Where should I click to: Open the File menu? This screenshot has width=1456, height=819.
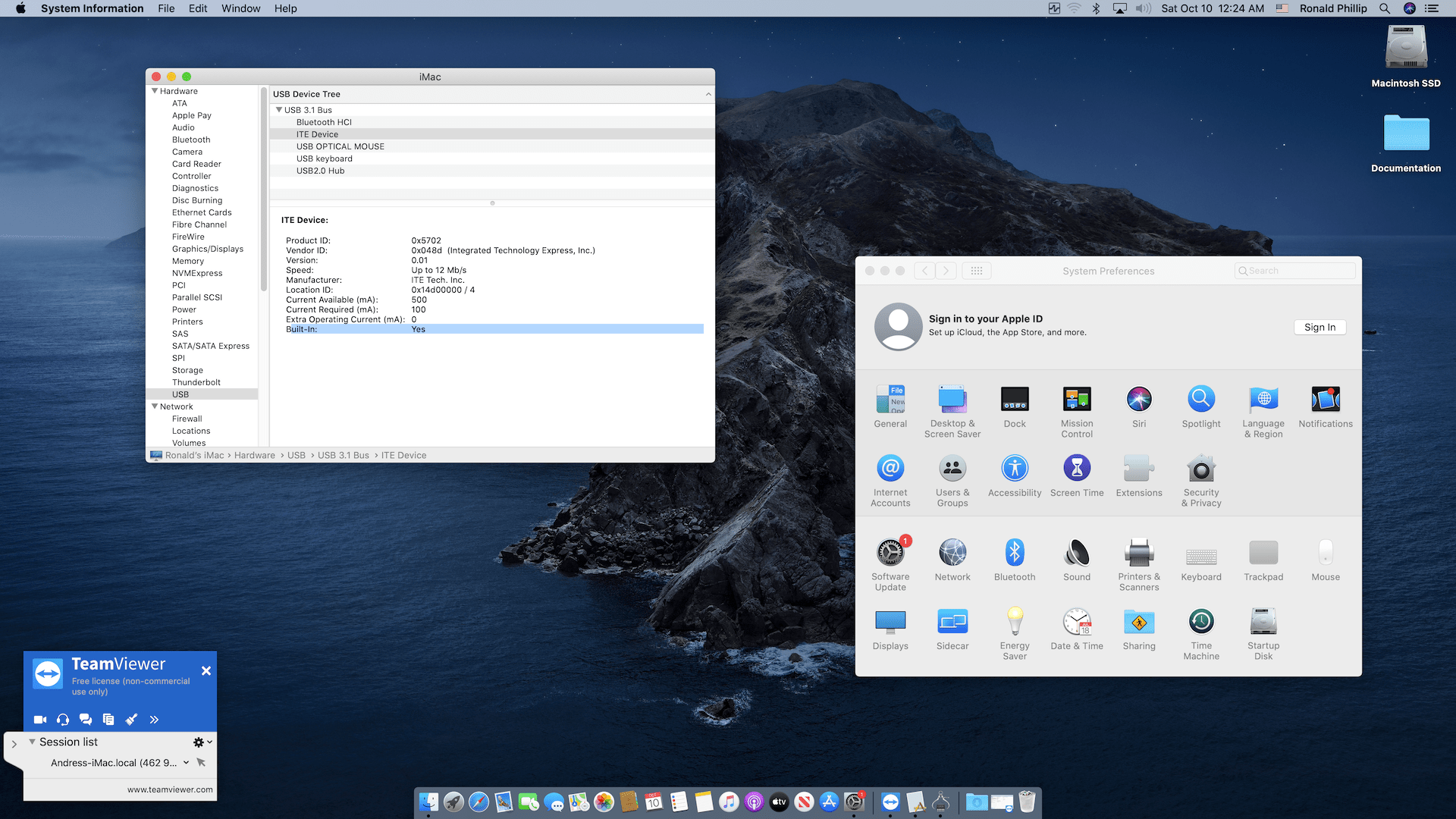click(166, 8)
